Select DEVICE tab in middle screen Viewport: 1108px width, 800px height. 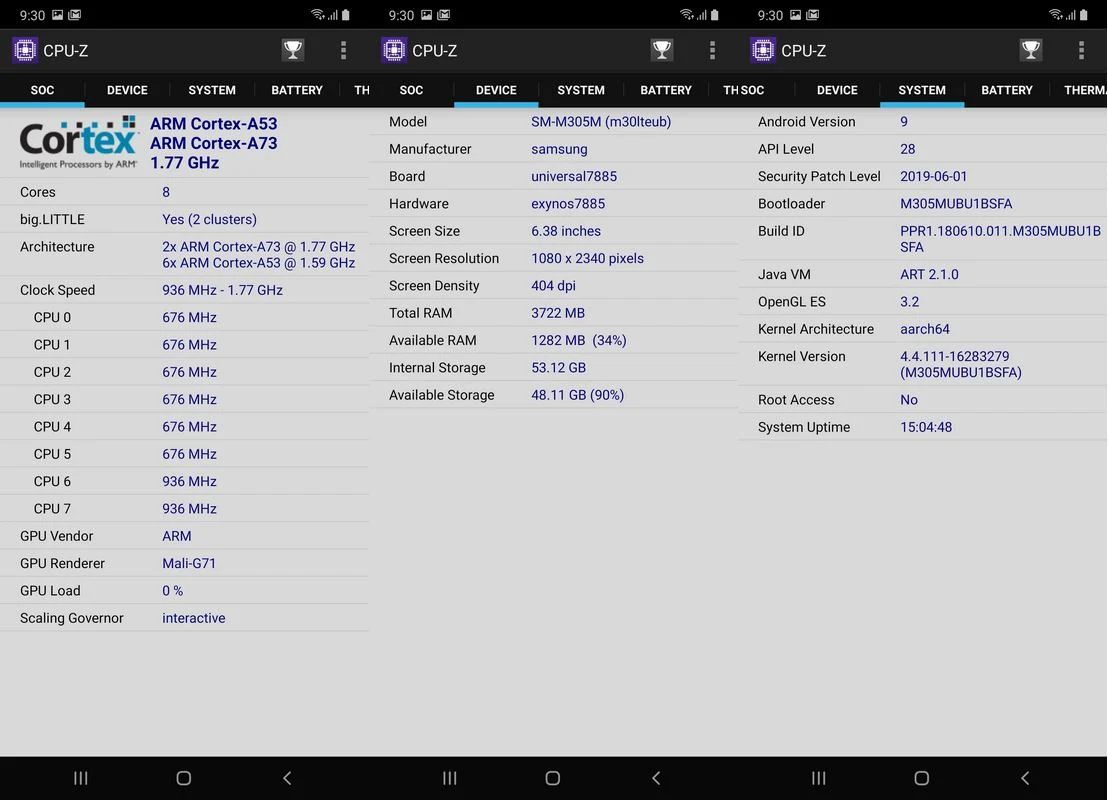point(496,90)
